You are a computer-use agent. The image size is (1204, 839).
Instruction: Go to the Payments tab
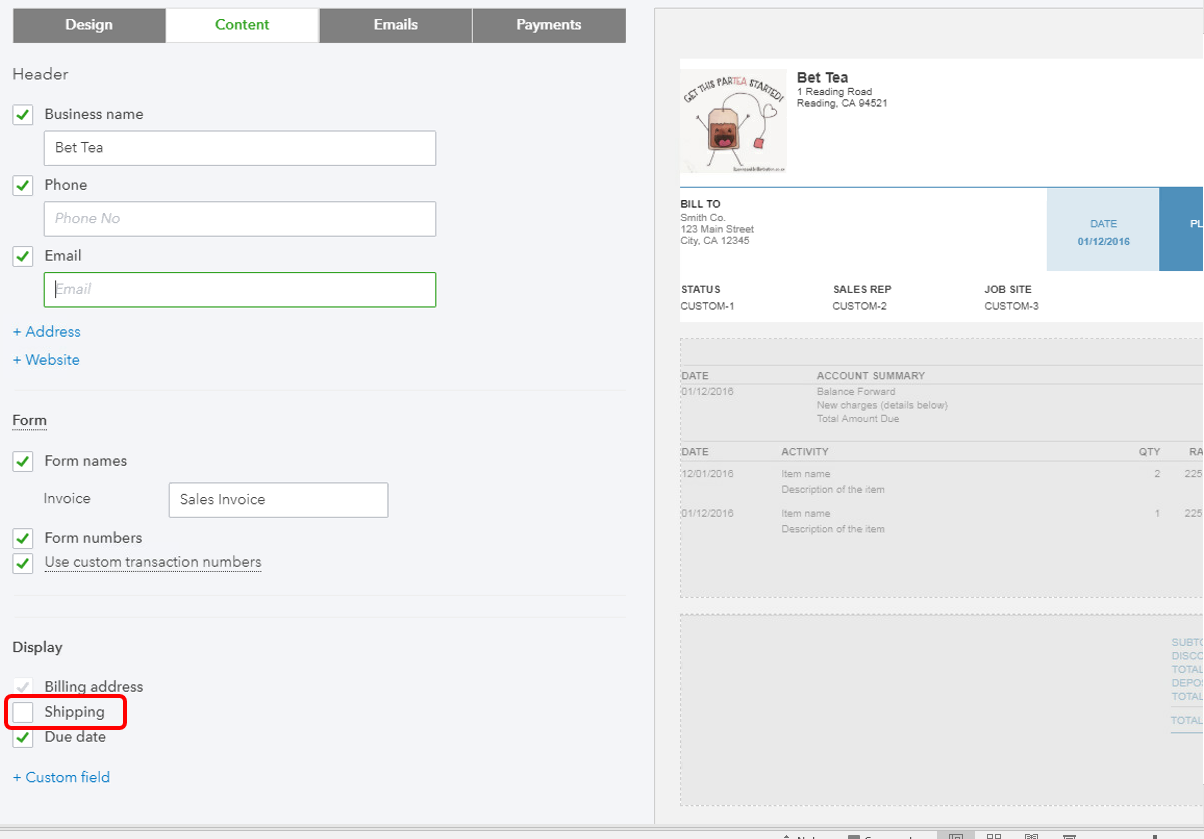point(548,25)
